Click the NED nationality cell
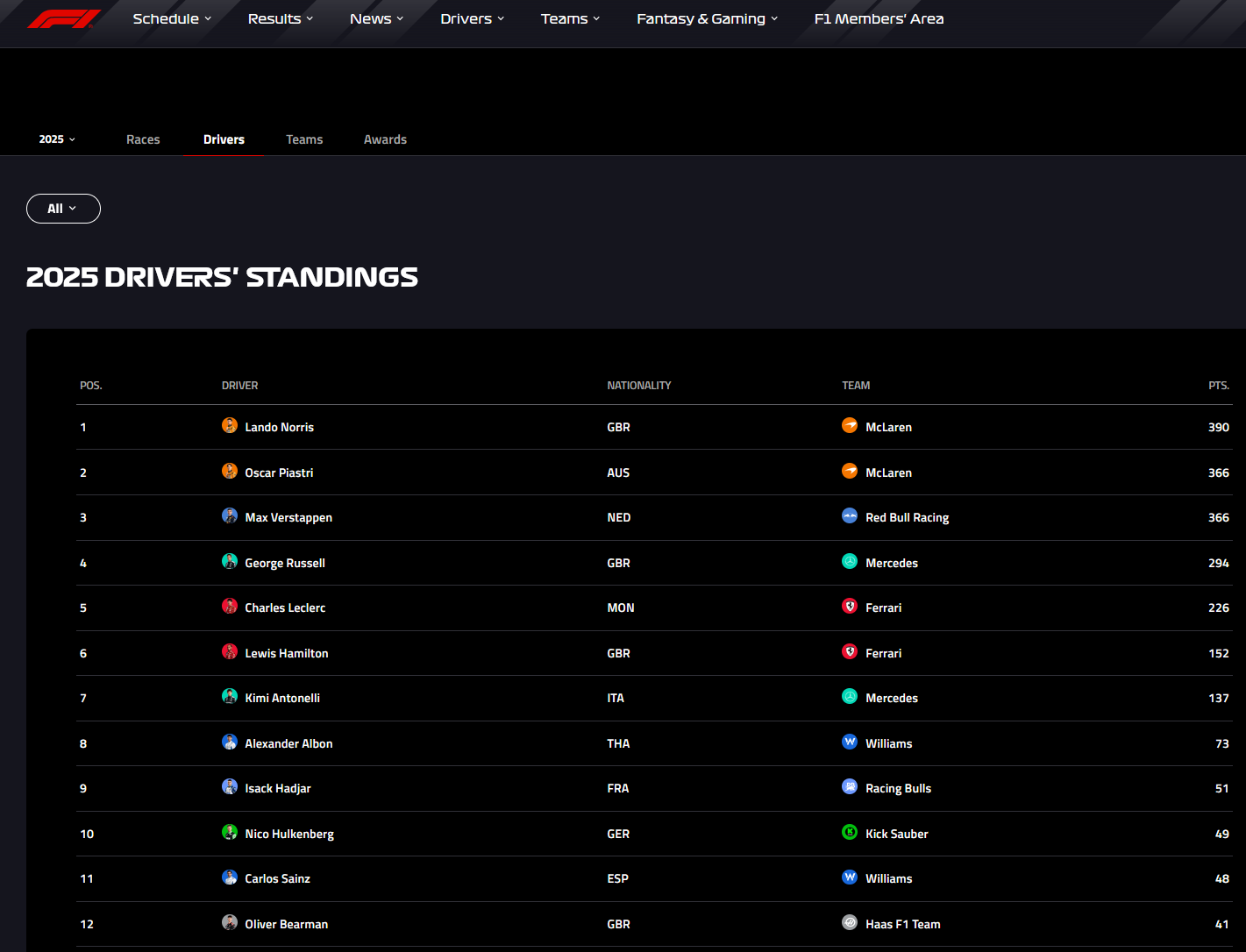 (x=619, y=517)
